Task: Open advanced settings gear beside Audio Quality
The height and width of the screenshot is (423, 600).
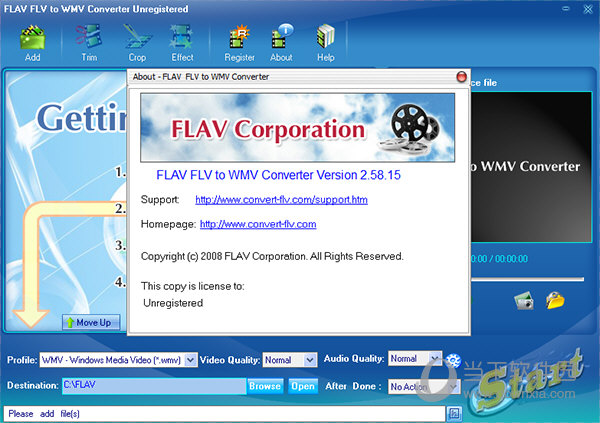Action: [453, 360]
